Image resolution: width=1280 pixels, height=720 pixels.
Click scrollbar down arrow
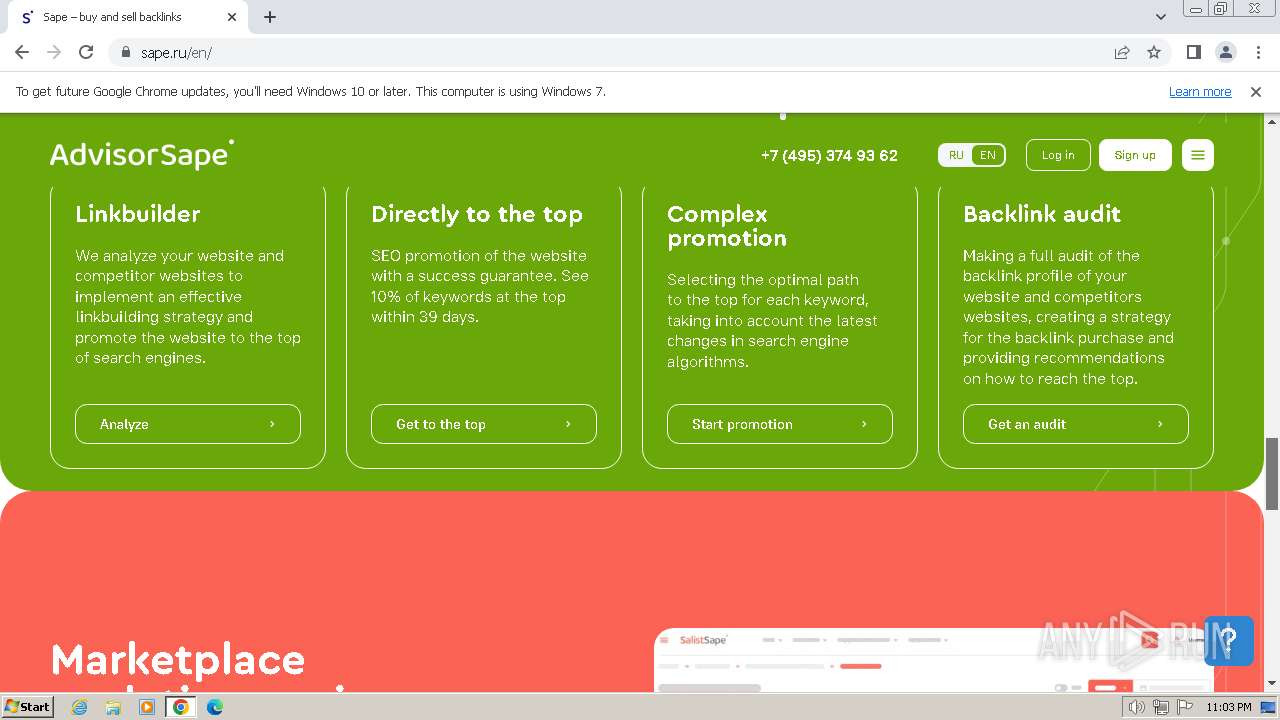click(x=1272, y=684)
